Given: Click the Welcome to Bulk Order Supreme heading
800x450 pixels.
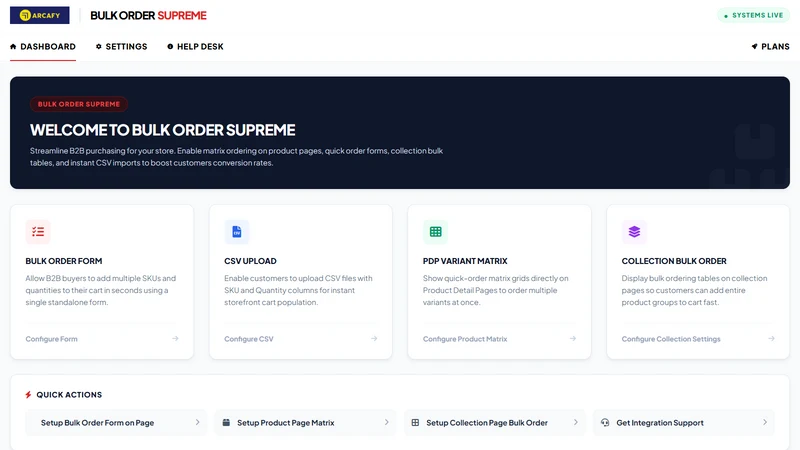Looking at the screenshot, I should pyautogui.click(x=163, y=130).
